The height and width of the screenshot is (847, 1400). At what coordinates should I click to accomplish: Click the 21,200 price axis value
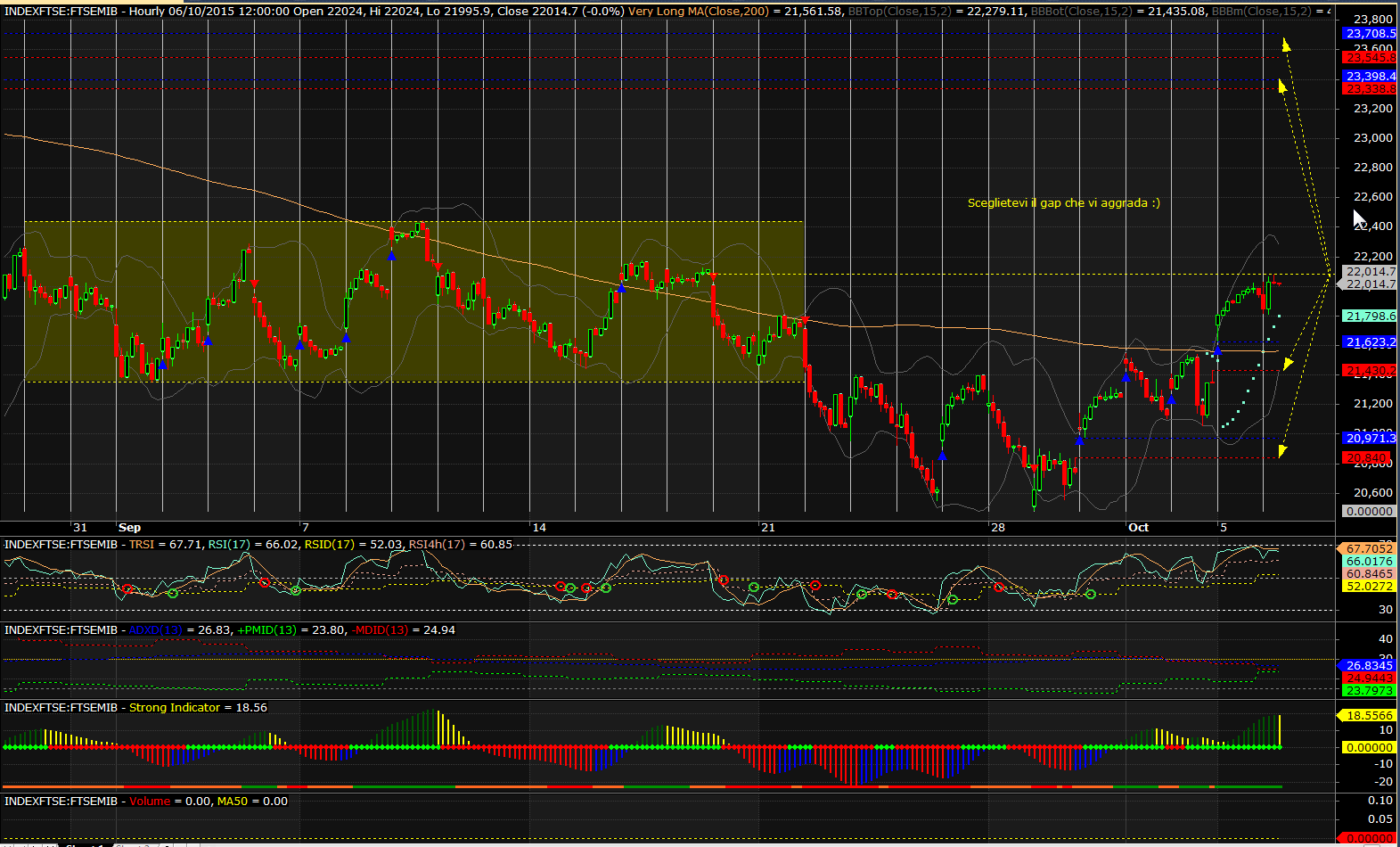pyautogui.click(x=1372, y=403)
